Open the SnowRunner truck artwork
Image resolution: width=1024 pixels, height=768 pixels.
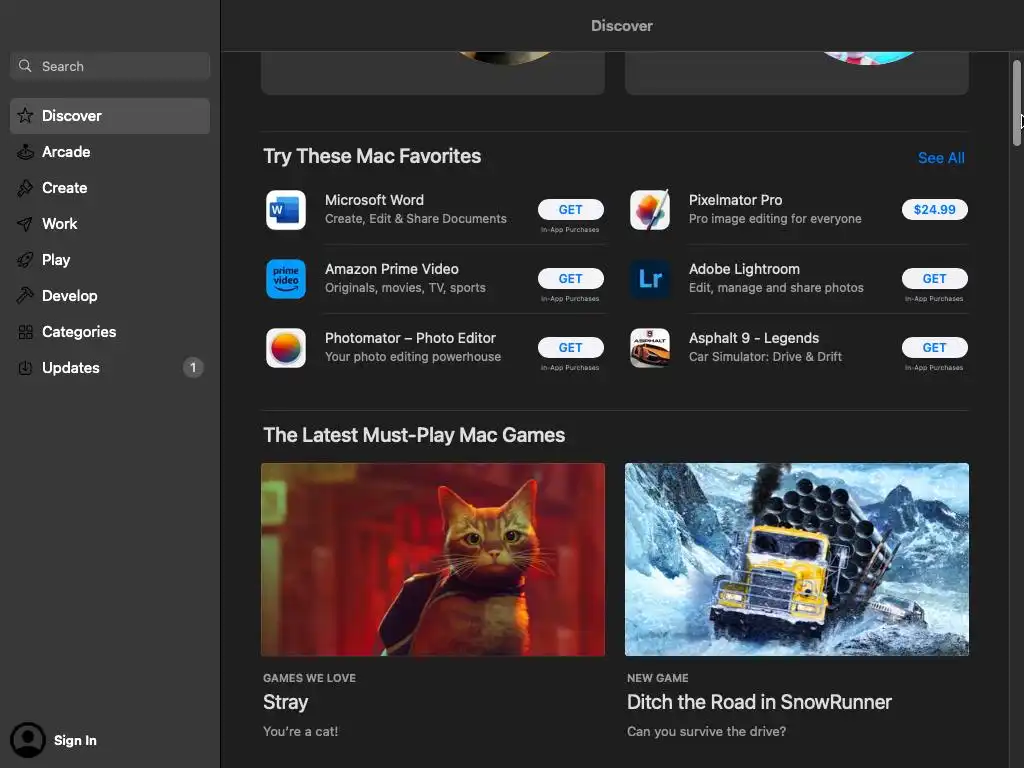[797, 560]
